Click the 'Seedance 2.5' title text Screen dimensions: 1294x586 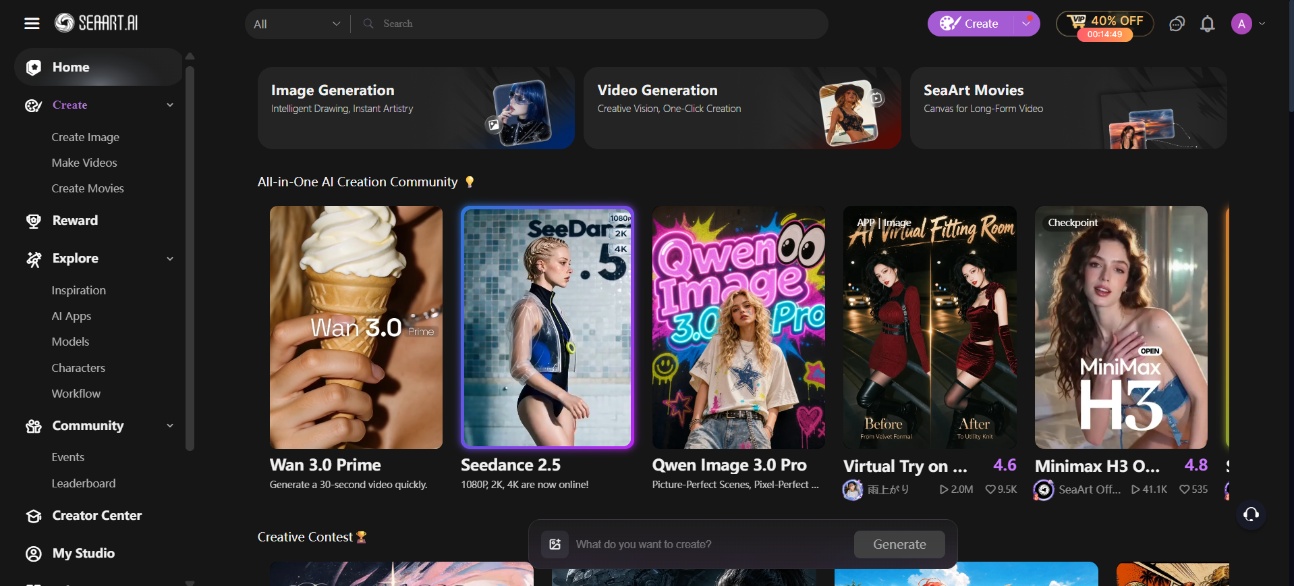[511, 465]
